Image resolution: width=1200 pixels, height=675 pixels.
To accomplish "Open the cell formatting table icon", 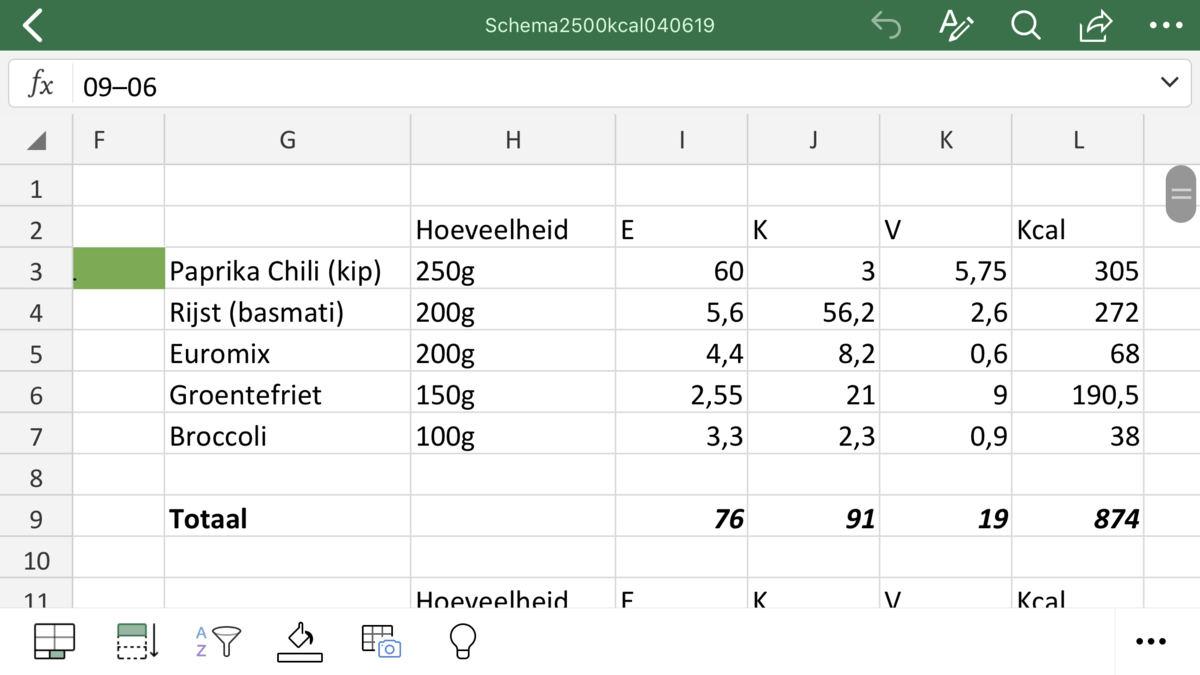I will pos(54,641).
